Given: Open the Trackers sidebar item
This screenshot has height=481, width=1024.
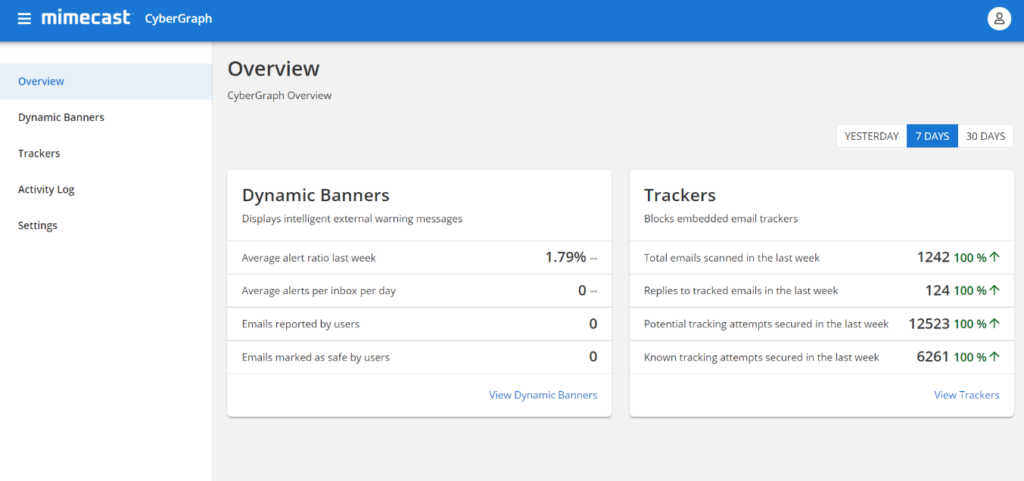Looking at the screenshot, I should click(39, 153).
